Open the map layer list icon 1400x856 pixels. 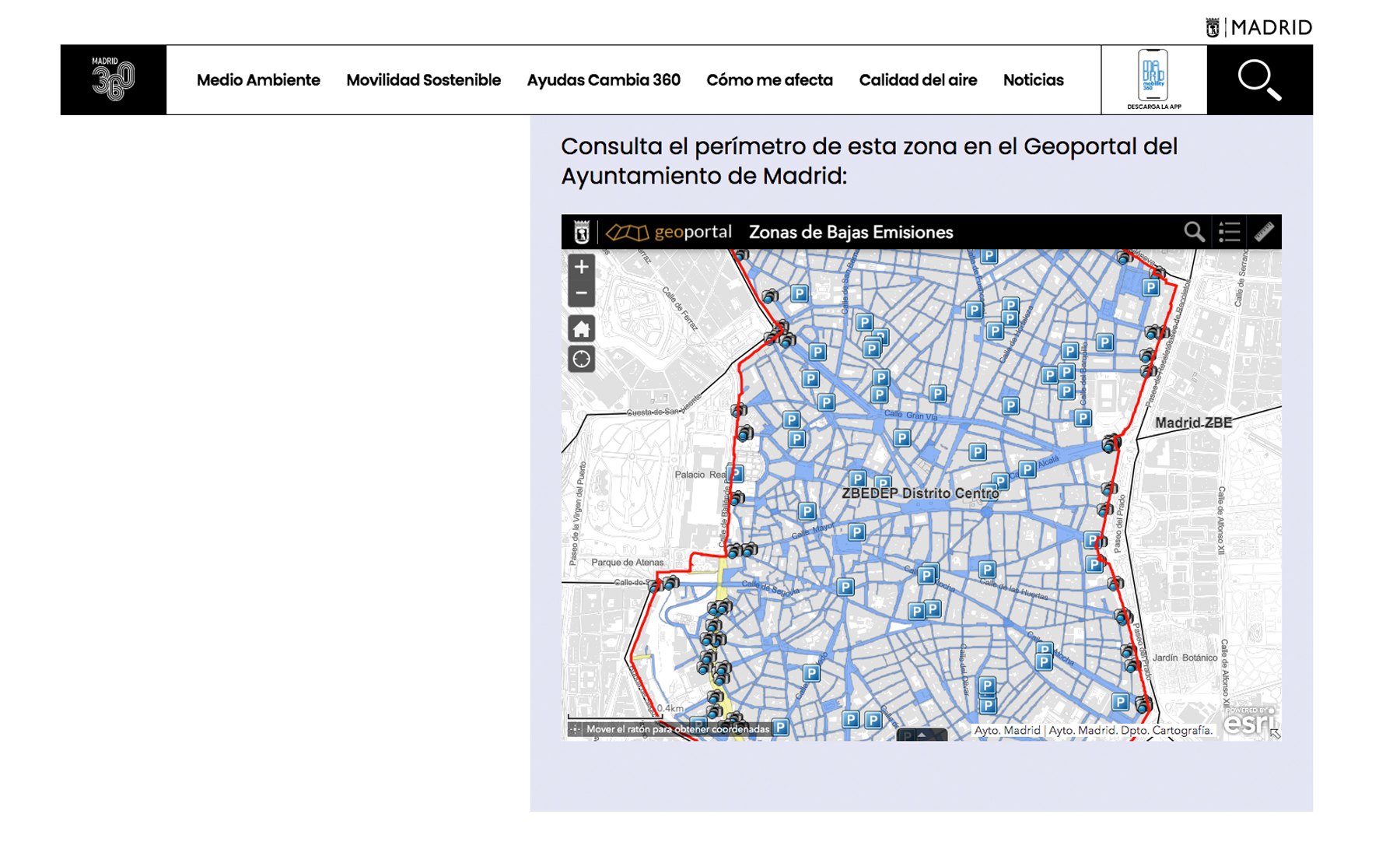(x=1229, y=232)
